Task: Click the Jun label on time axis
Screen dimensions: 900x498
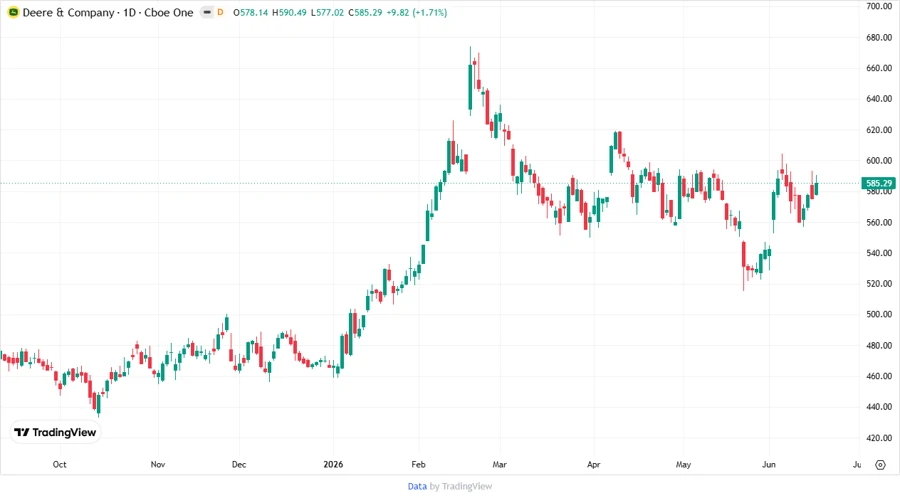Action: [769, 464]
